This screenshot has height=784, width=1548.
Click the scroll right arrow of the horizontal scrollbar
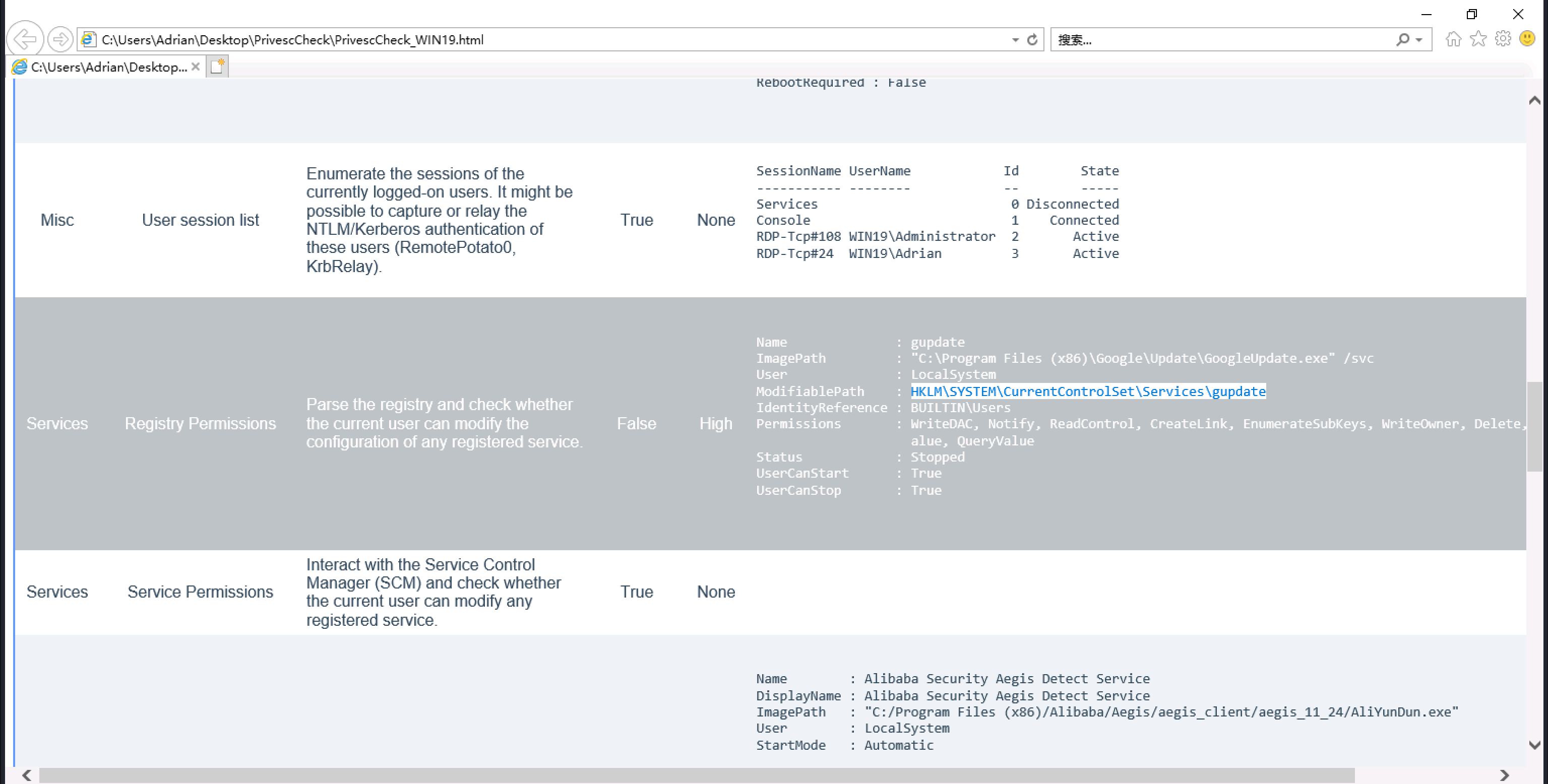(x=1504, y=775)
